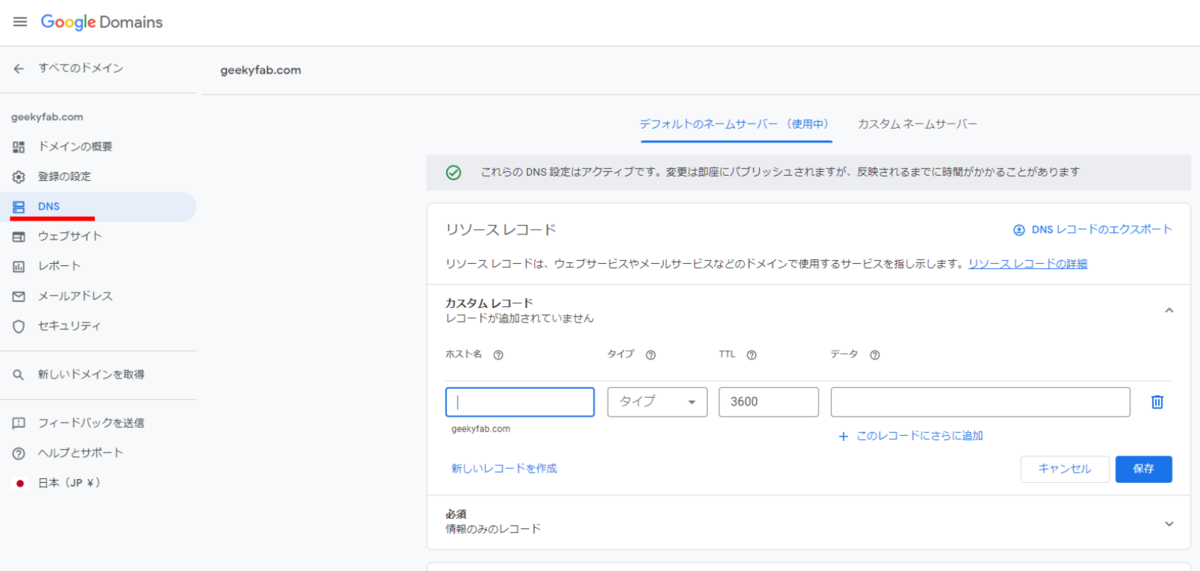Screen dimensions: 1200x571
Task: Click 新しいレコードを作成 link
Action: [x=504, y=468]
